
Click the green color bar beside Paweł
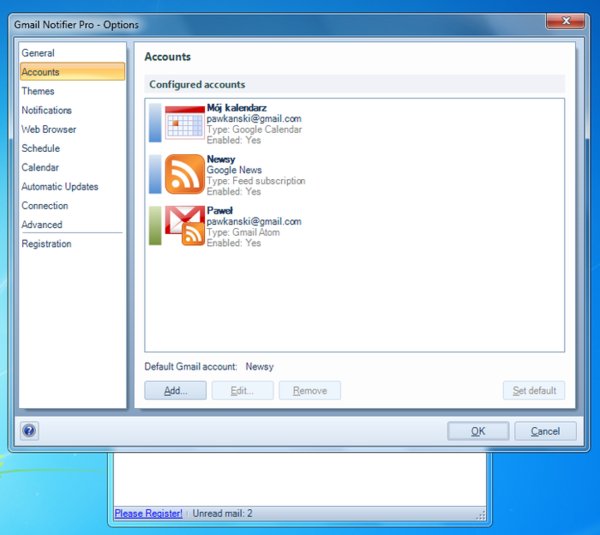point(155,225)
